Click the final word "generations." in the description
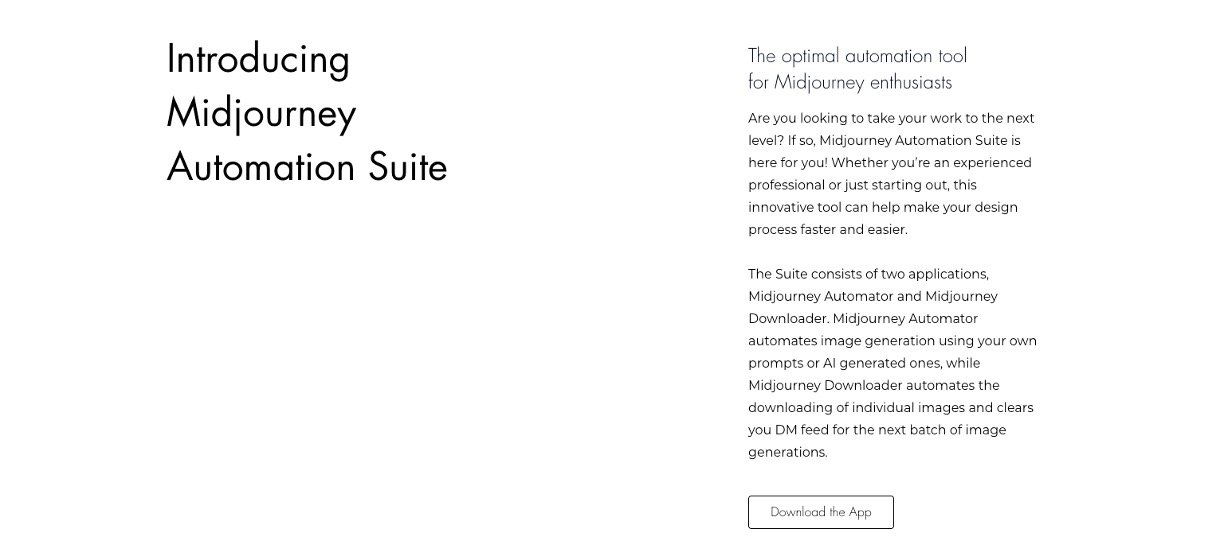 click(788, 452)
